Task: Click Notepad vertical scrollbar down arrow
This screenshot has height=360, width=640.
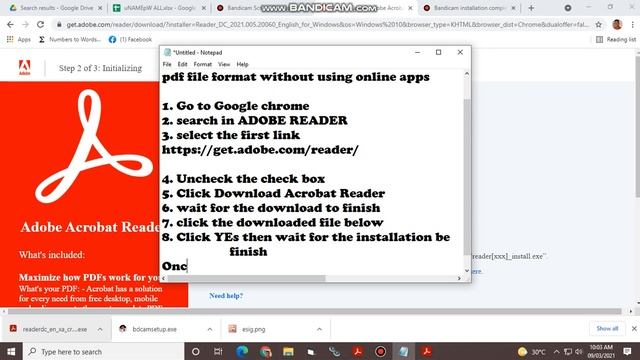Action: tap(467, 271)
